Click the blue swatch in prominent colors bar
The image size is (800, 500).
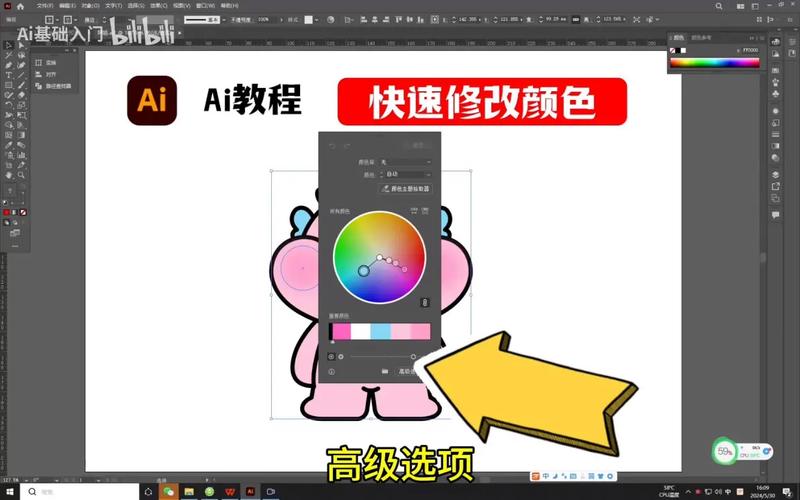point(380,331)
